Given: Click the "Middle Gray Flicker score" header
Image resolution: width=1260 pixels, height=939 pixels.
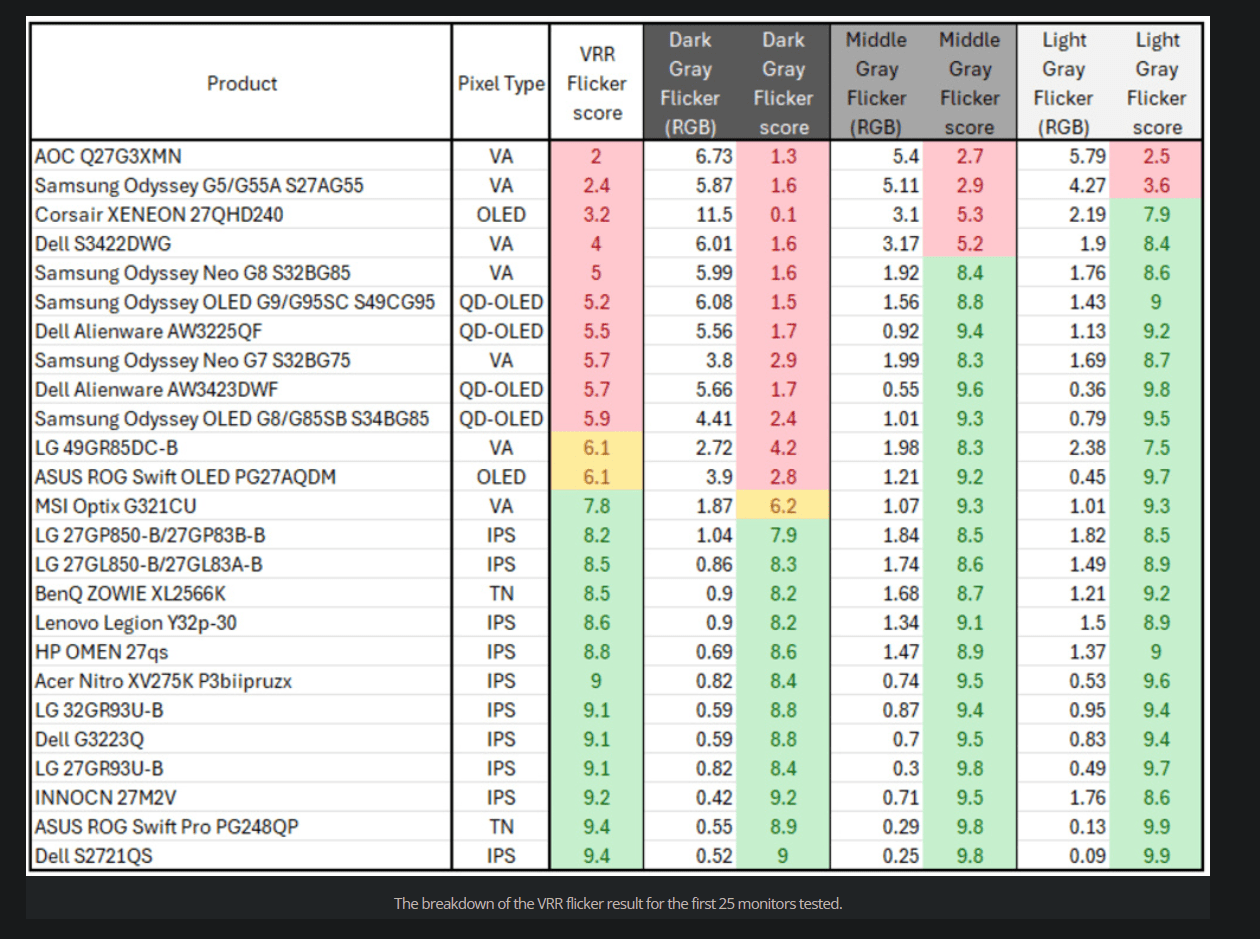Looking at the screenshot, I should point(969,83).
